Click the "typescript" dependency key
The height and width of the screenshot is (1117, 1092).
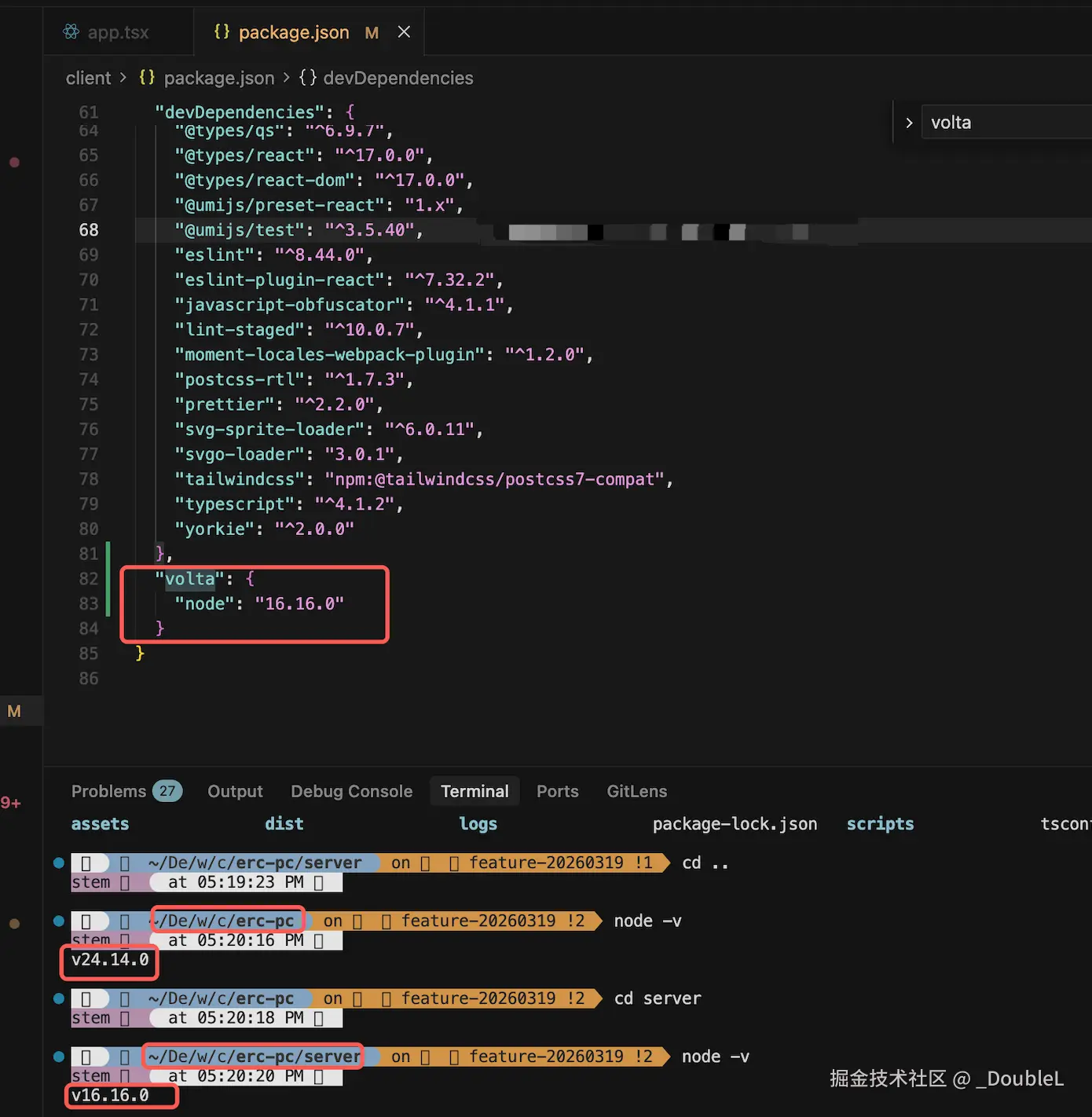[x=234, y=504]
